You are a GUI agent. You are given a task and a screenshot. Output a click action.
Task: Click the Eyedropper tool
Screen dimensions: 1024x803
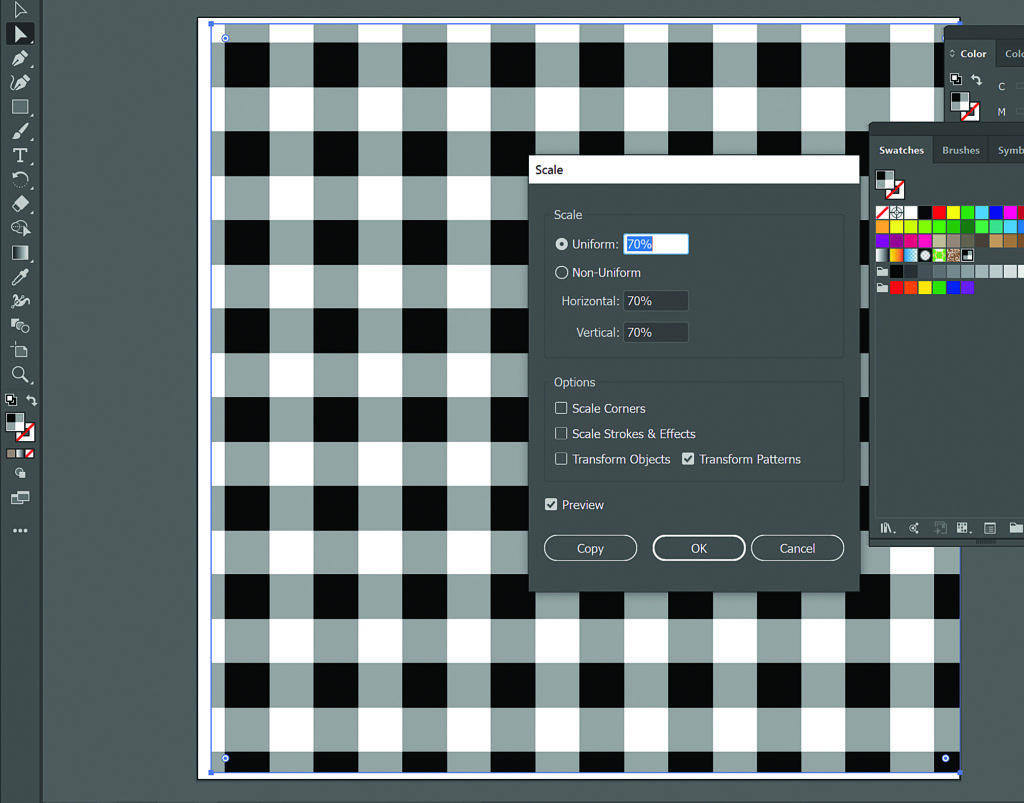click(x=20, y=277)
